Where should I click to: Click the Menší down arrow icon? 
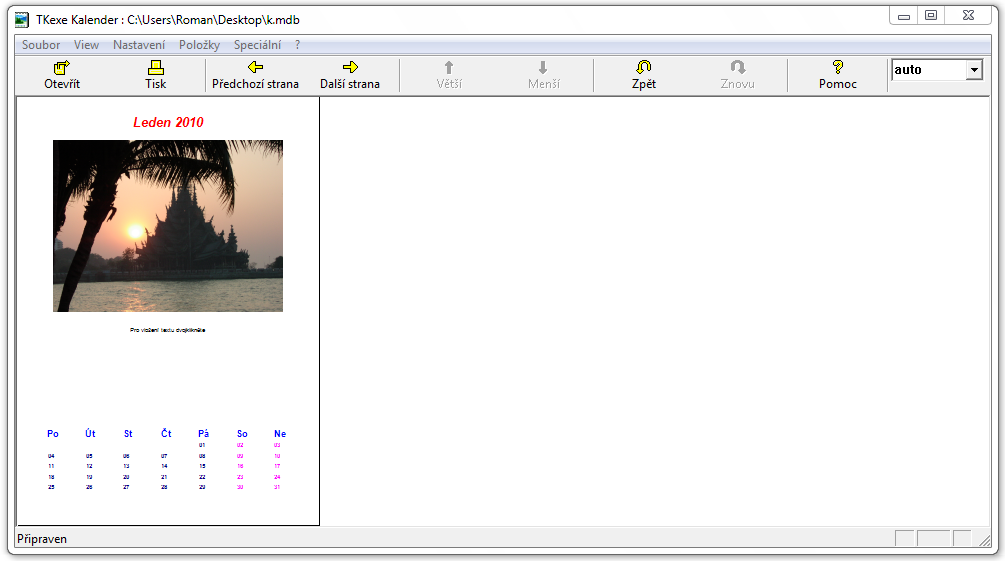[x=543, y=67]
